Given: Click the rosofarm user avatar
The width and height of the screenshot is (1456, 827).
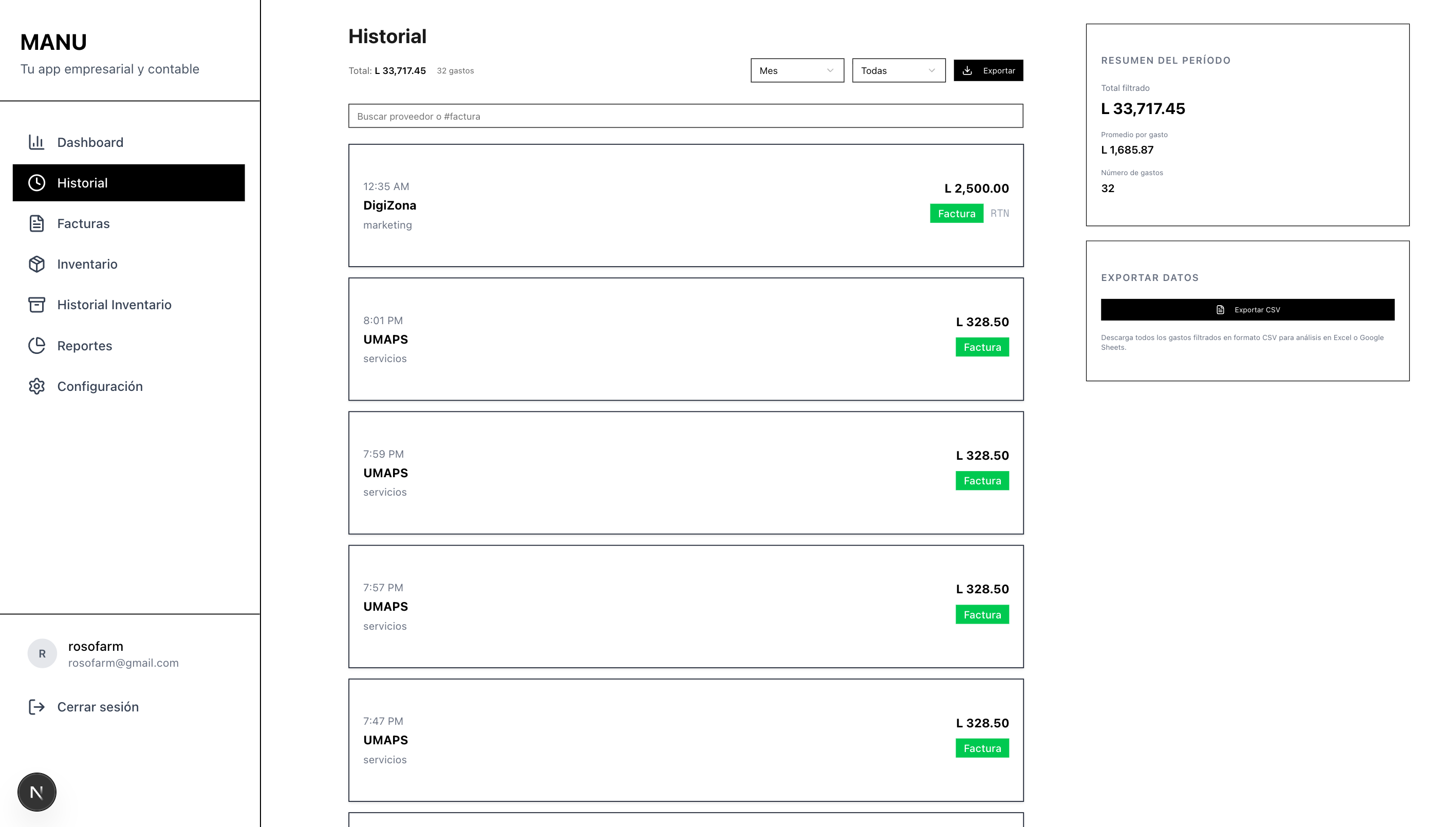Looking at the screenshot, I should pos(42,653).
